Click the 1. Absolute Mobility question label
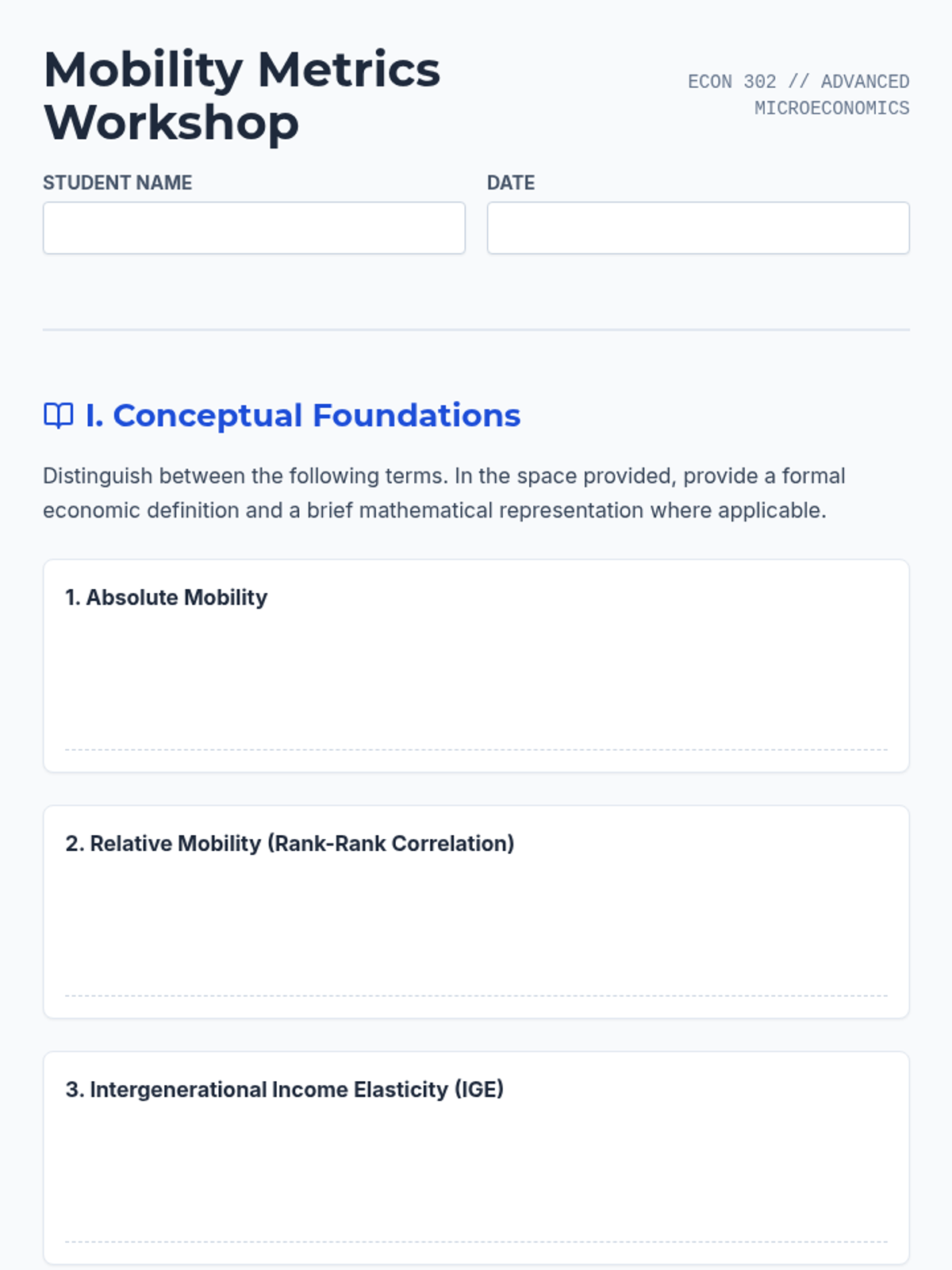The image size is (952, 1270). [x=167, y=597]
